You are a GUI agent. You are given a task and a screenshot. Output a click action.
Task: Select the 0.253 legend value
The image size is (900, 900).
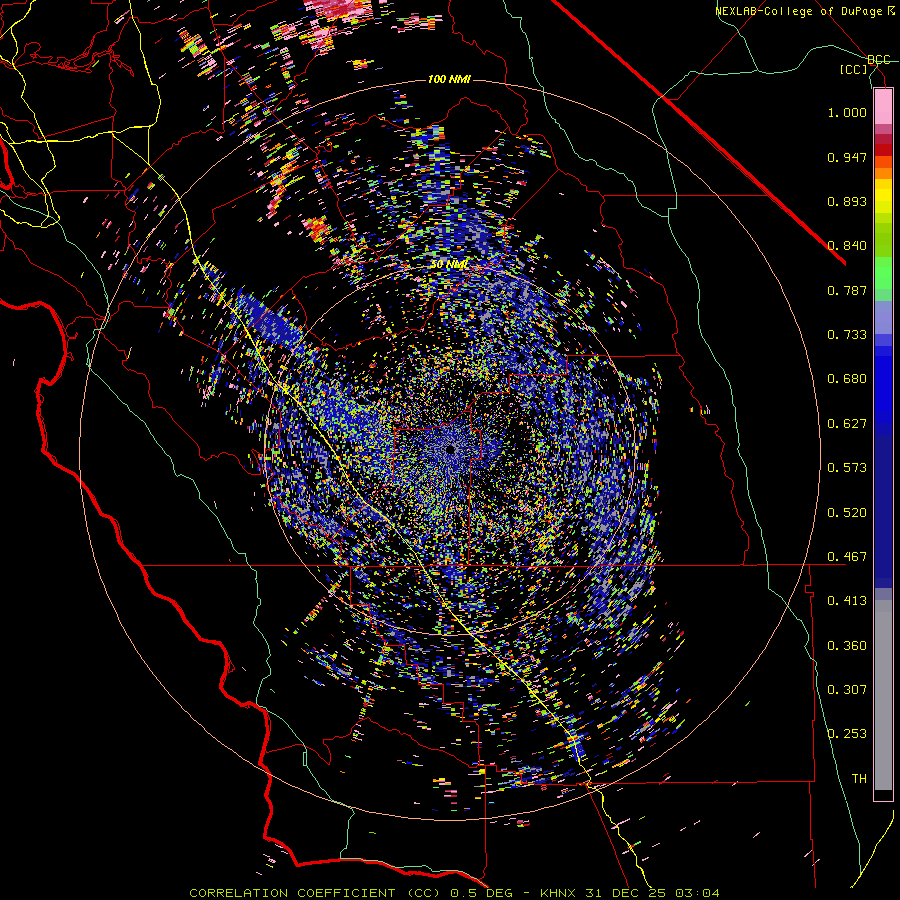pos(847,734)
